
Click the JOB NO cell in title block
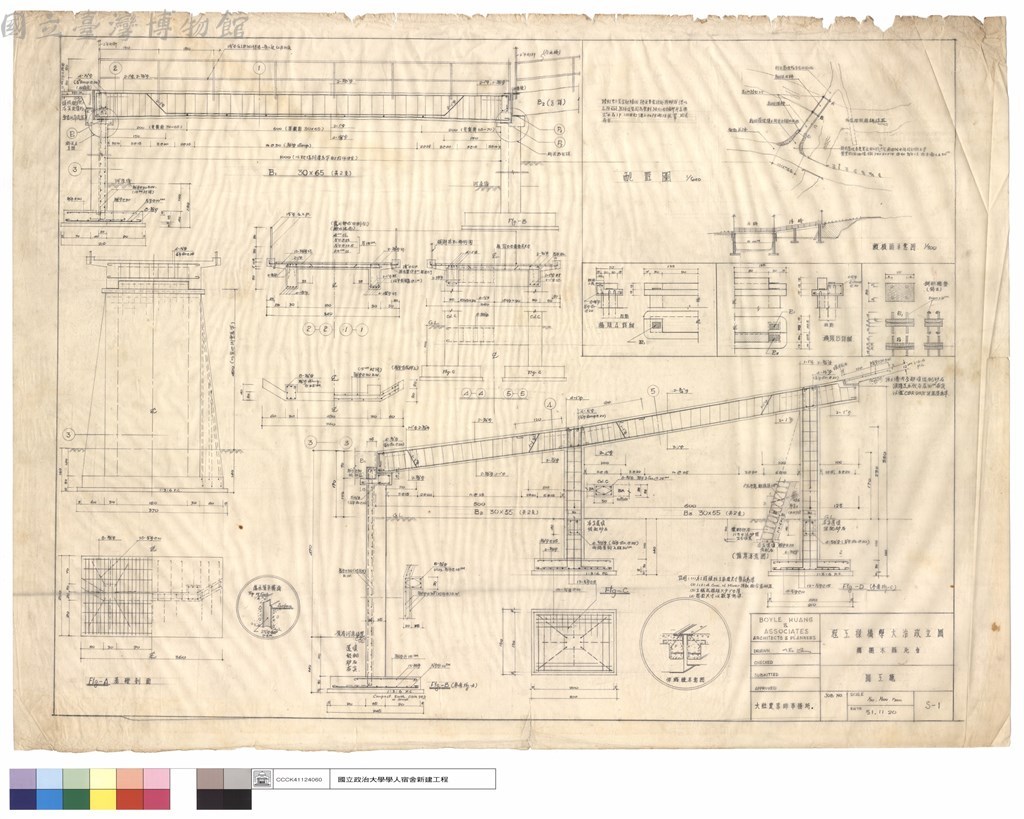(x=833, y=706)
